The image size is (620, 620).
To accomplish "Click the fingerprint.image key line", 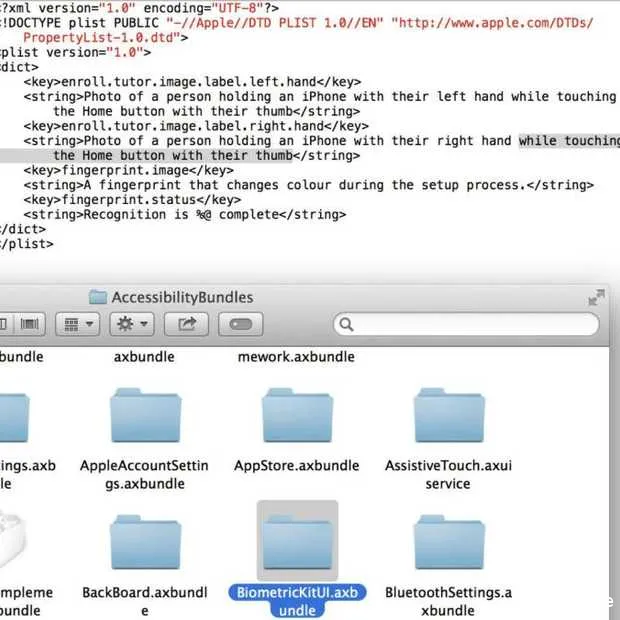I will [129, 170].
